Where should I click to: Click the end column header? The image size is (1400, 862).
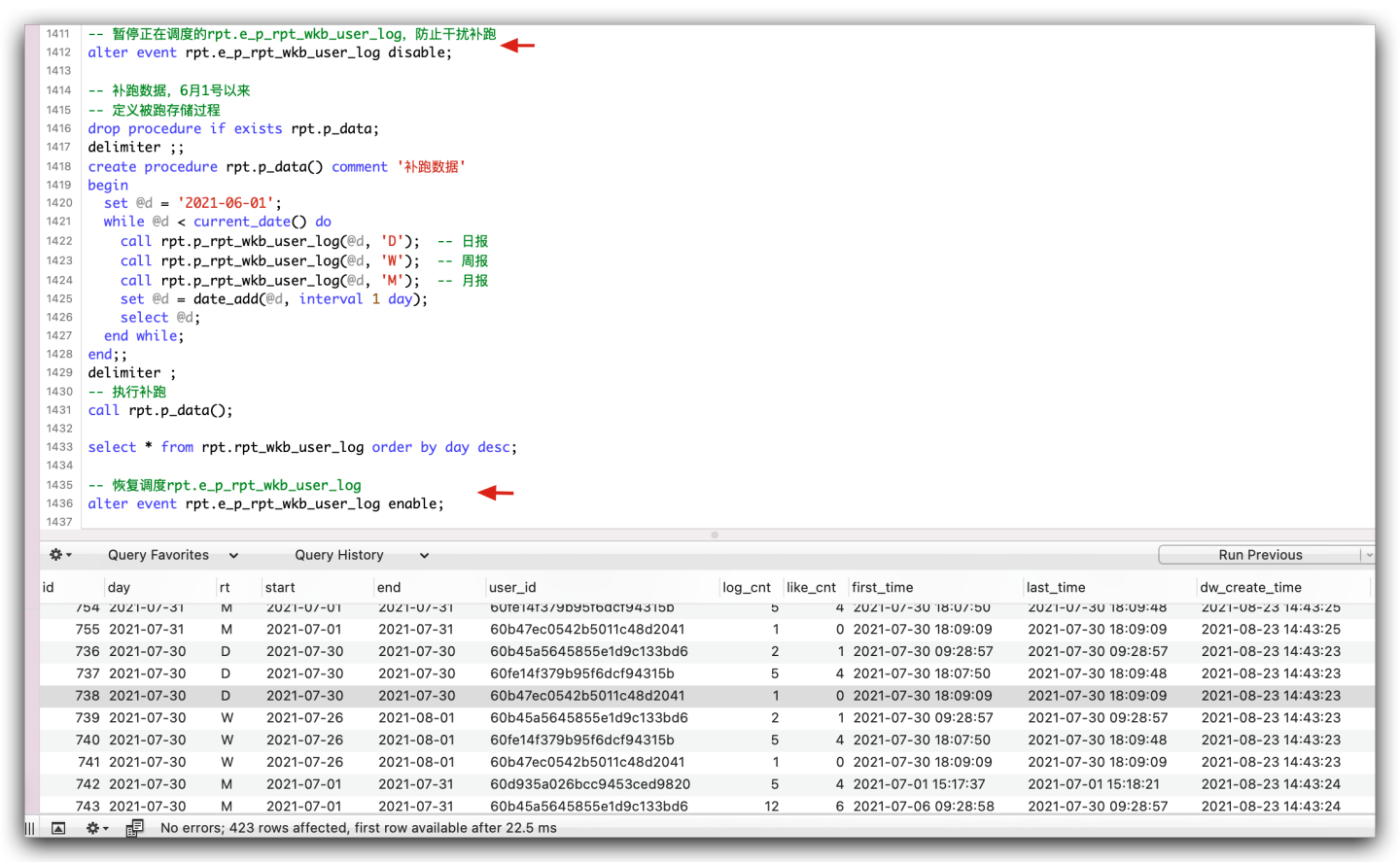(429, 587)
